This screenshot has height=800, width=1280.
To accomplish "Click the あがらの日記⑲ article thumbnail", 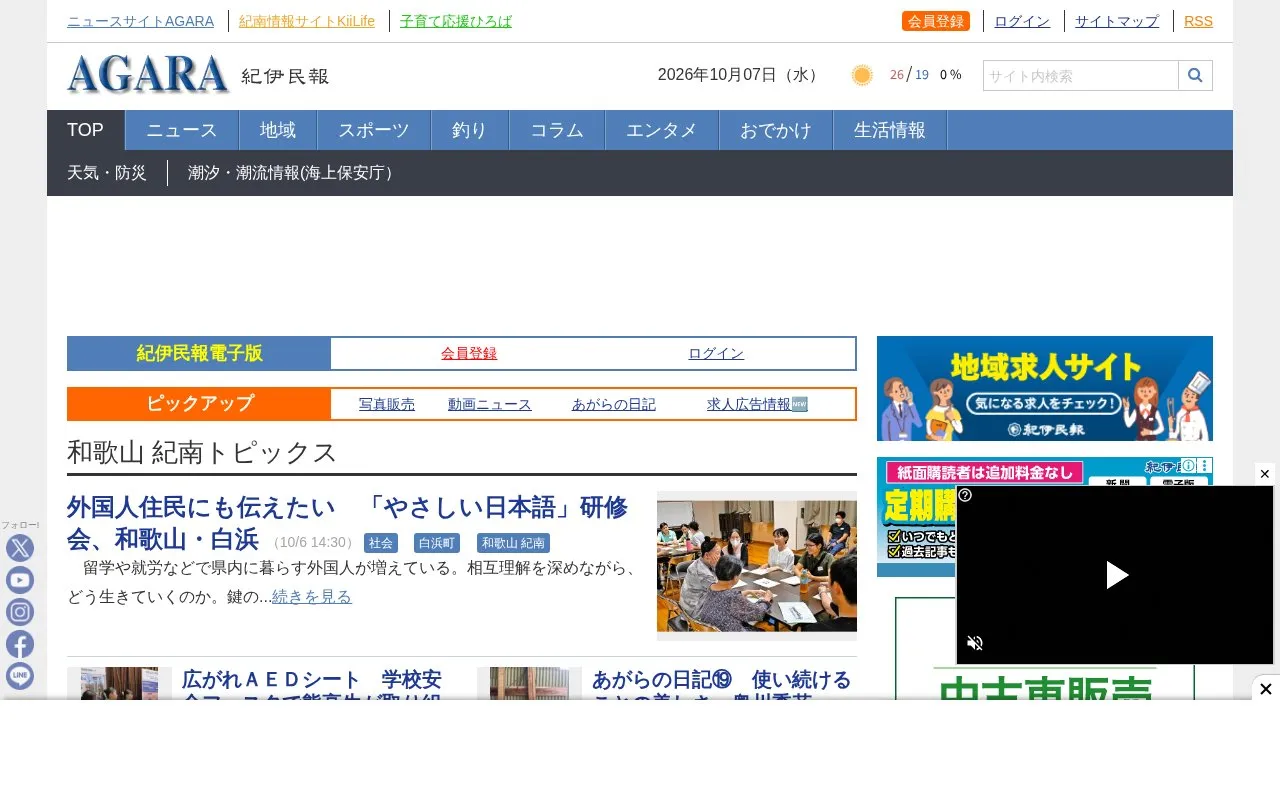I will [529, 683].
